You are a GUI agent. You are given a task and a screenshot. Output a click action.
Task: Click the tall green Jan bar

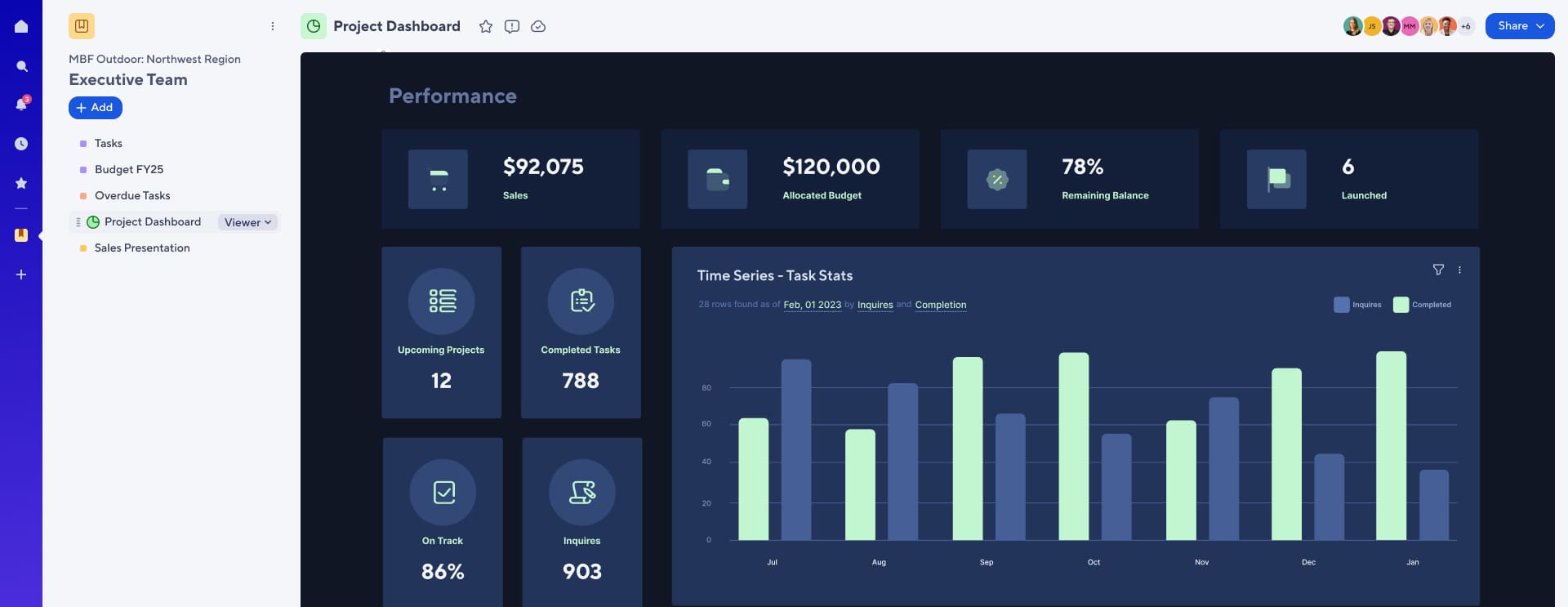1391,446
